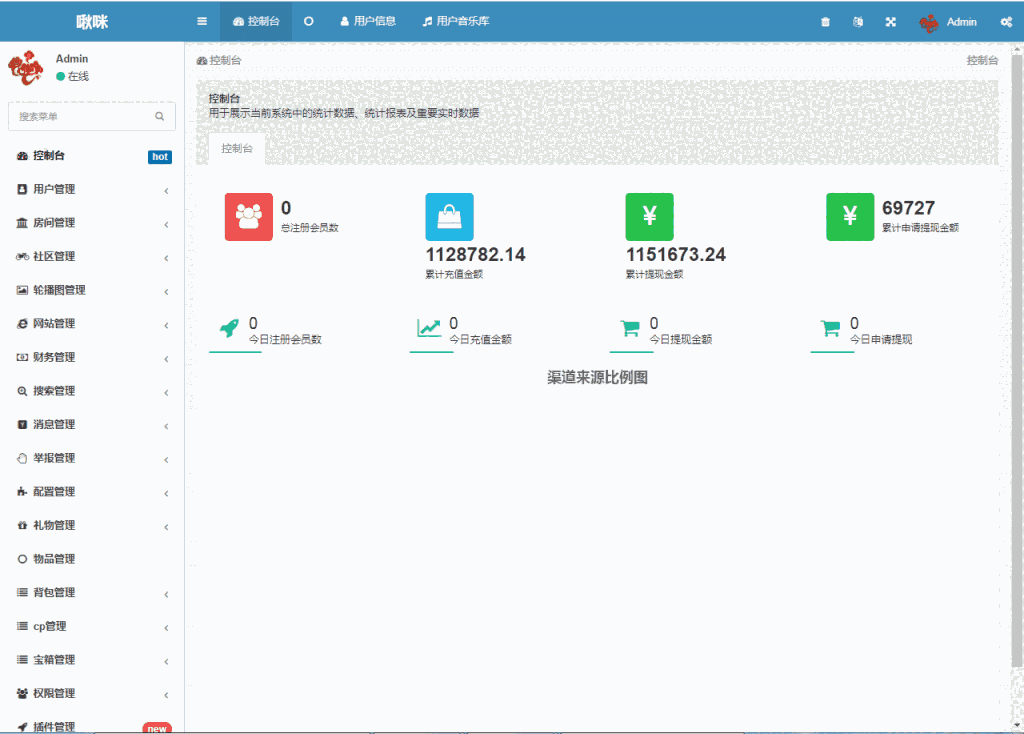1024x734 pixels.
Task: Open the settings gears icon at top right
Action: tap(1008, 20)
